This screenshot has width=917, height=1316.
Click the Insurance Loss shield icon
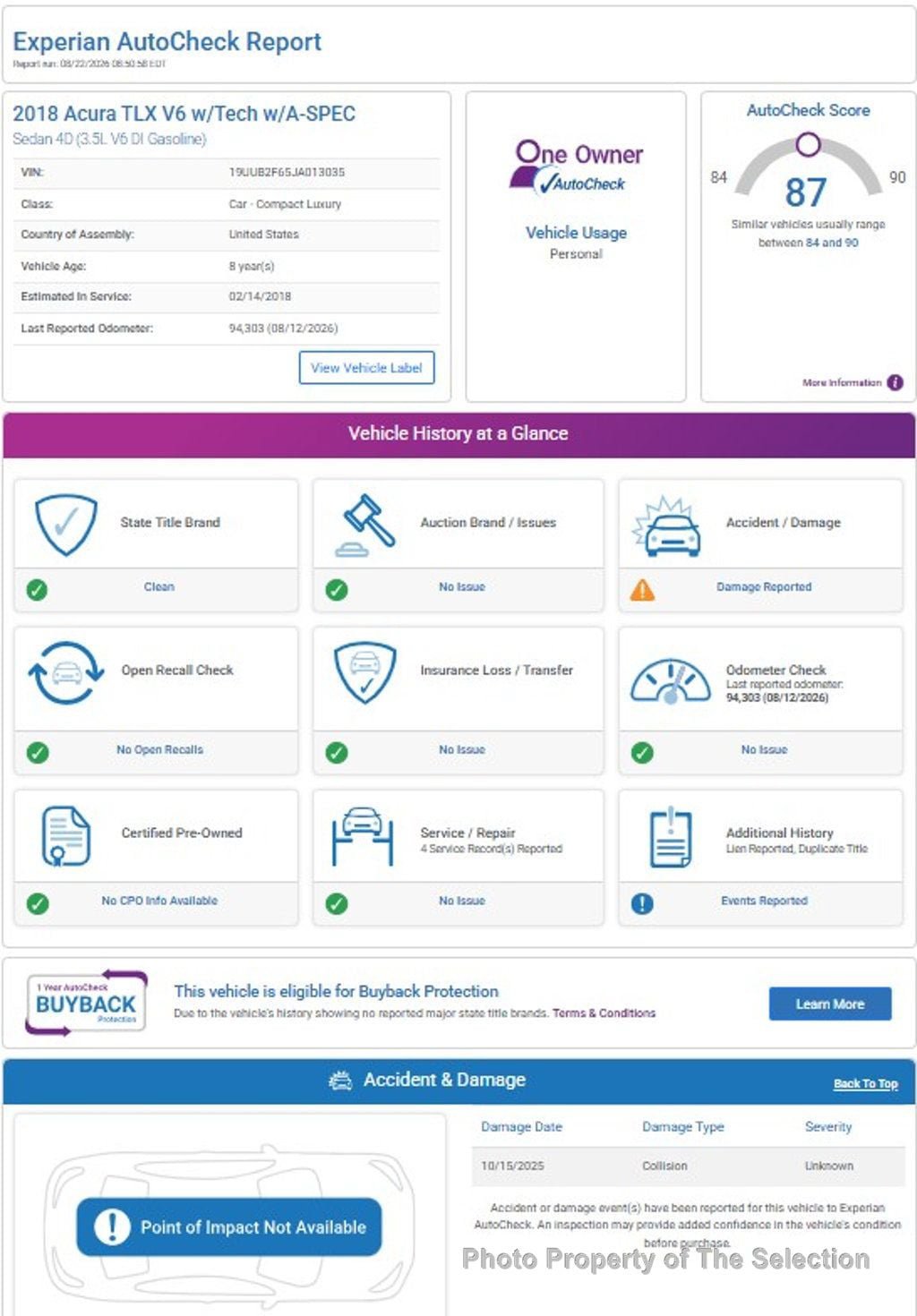coord(364,672)
